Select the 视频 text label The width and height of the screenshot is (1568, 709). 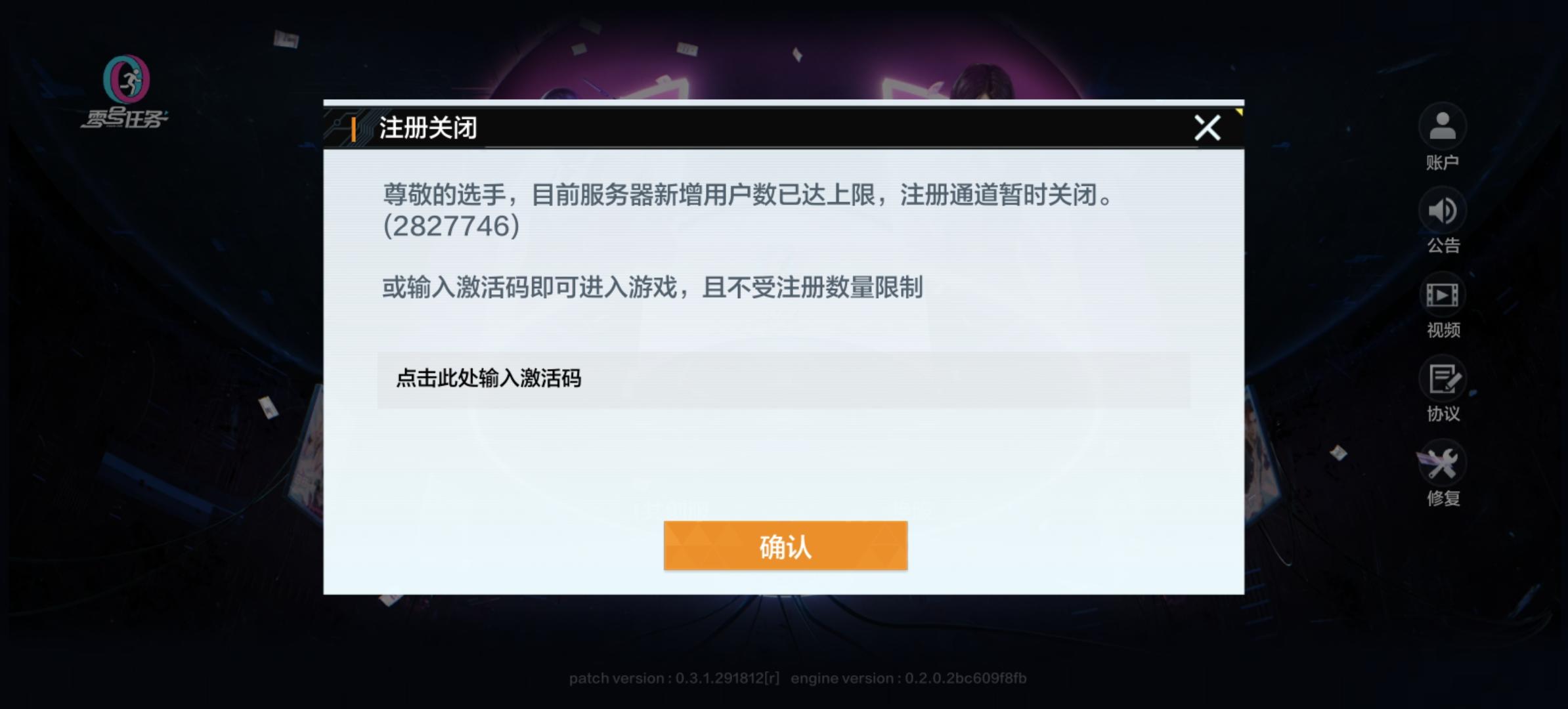[1443, 330]
